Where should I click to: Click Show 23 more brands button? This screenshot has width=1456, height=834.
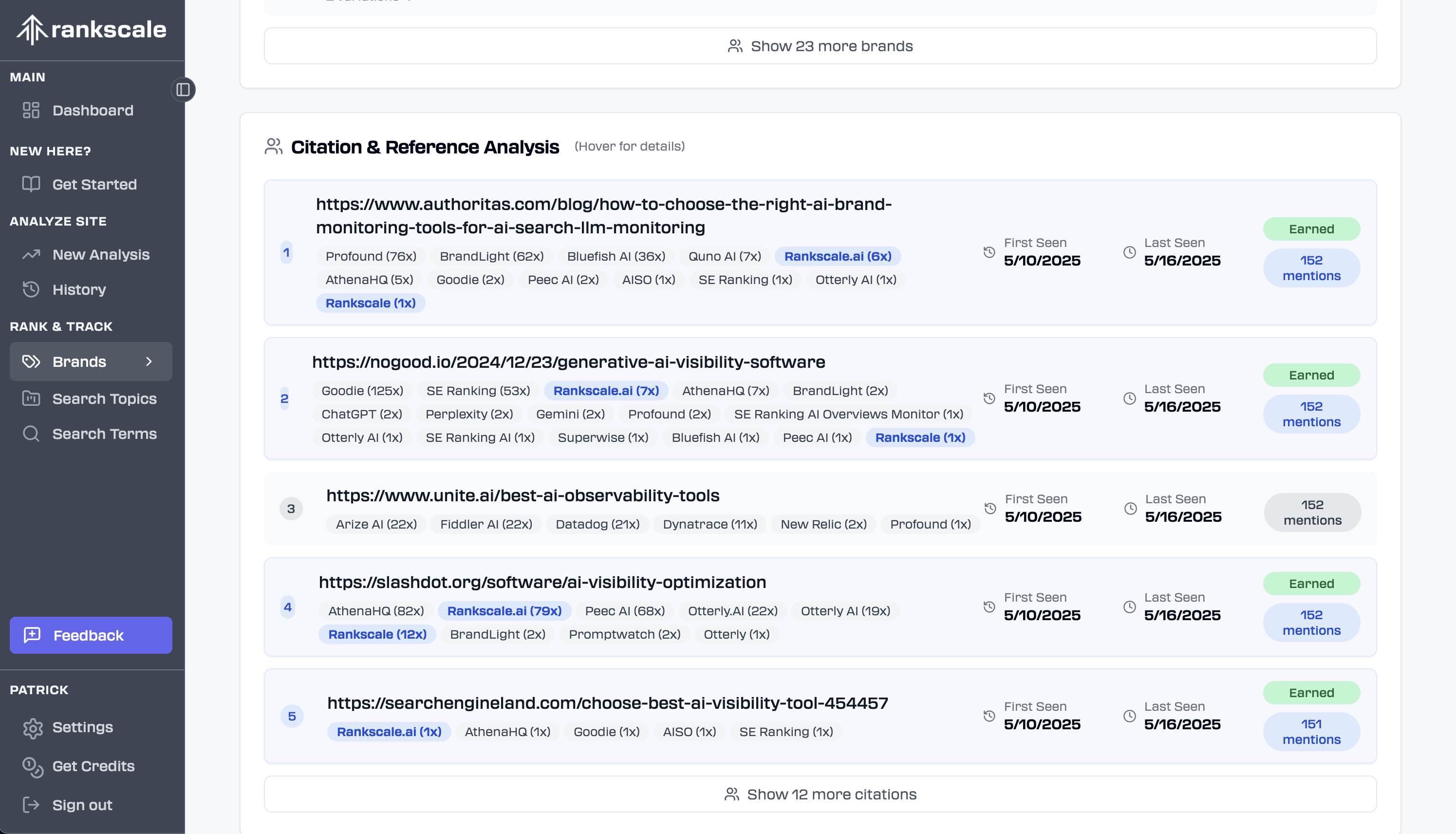820,46
